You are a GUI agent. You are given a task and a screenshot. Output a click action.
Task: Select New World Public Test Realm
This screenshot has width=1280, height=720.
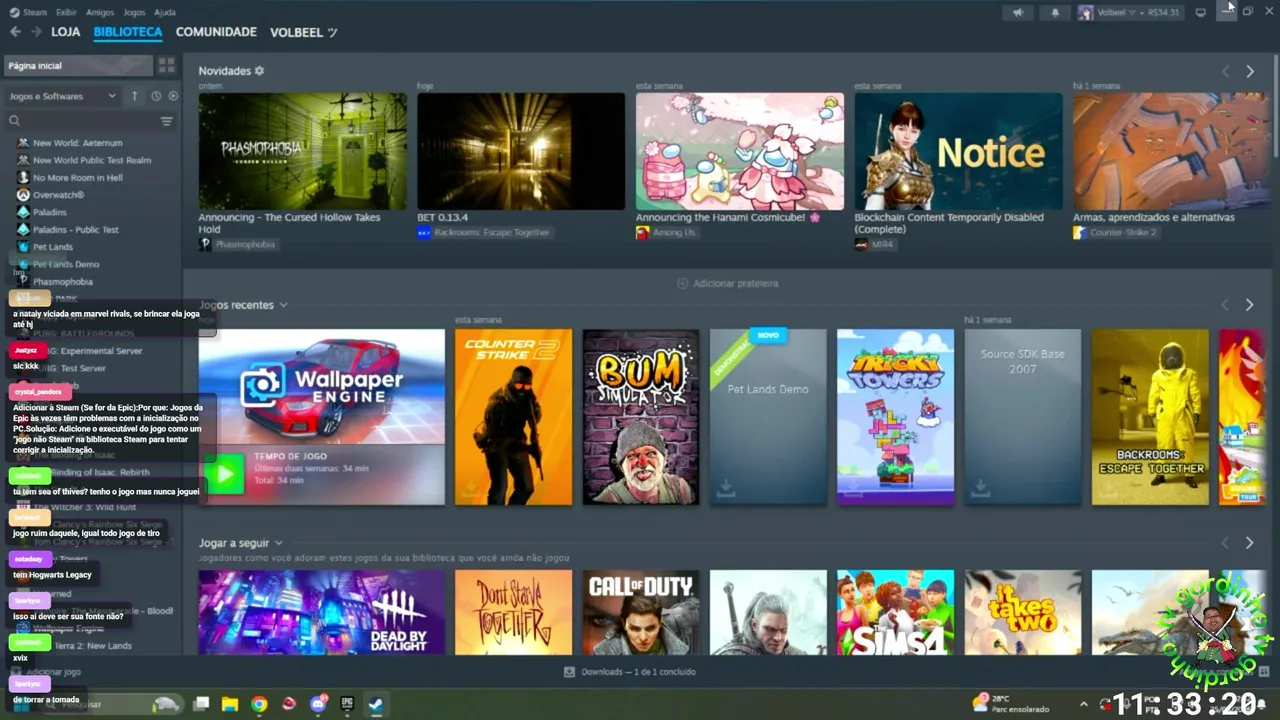pos(92,160)
